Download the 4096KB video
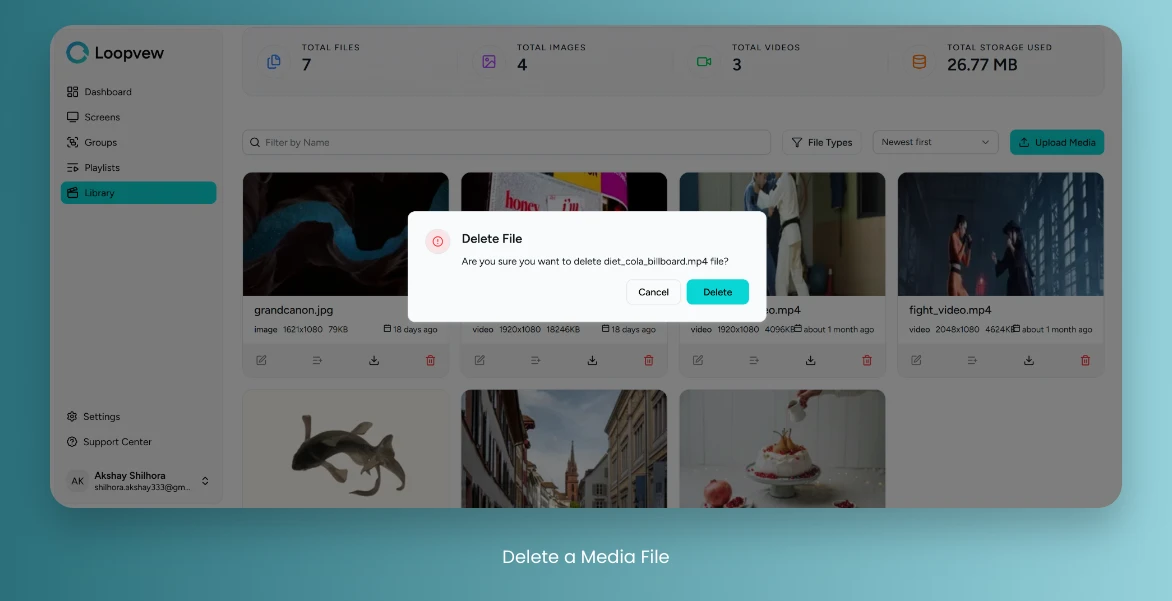1172x601 pixels. pyautogui.click(x=810, y=360)
